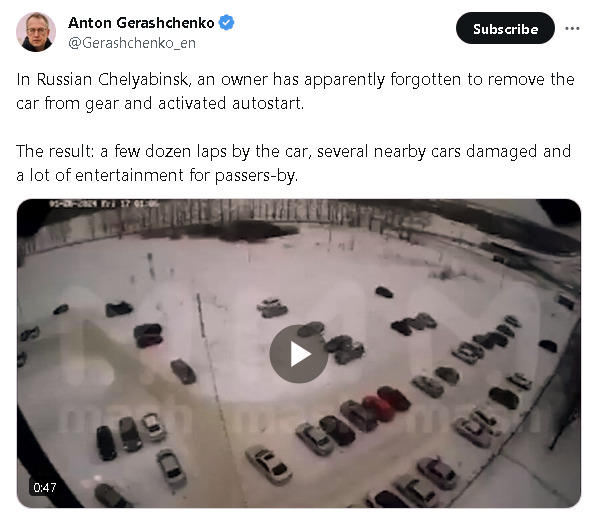Click the word autostart in the tweet
This screenshot has height=521, width=598.
(268, 103)
